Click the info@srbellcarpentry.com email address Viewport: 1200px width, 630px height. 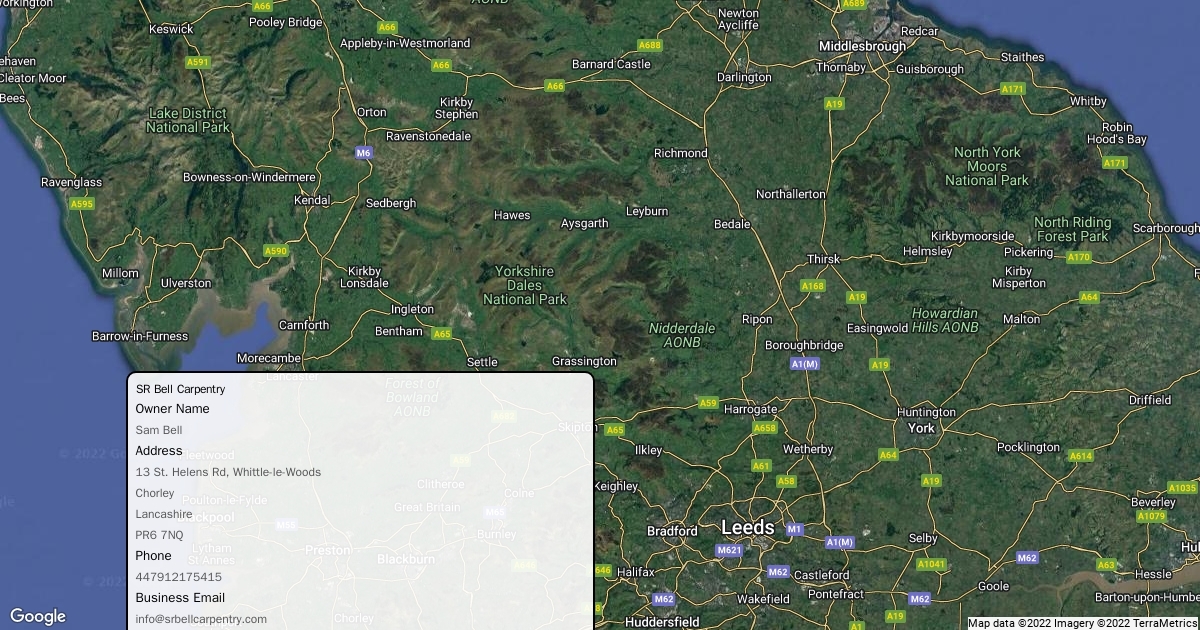(201, 619)
